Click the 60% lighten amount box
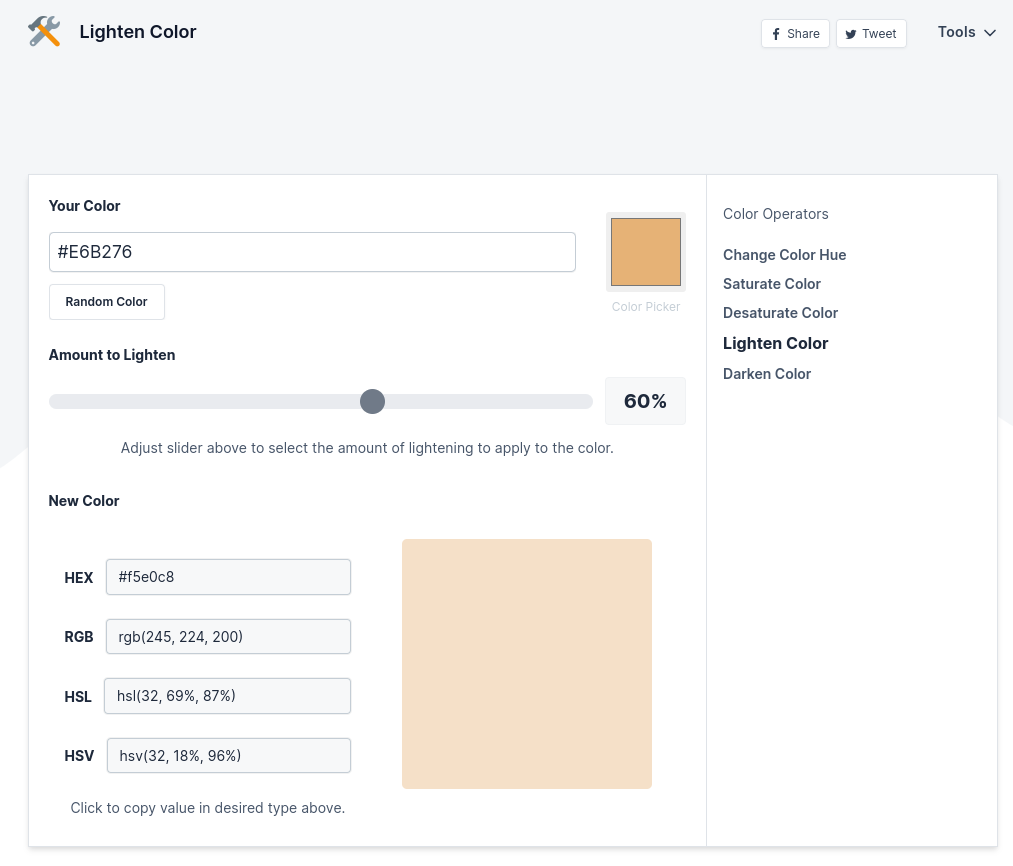 (x=645, y=401)
